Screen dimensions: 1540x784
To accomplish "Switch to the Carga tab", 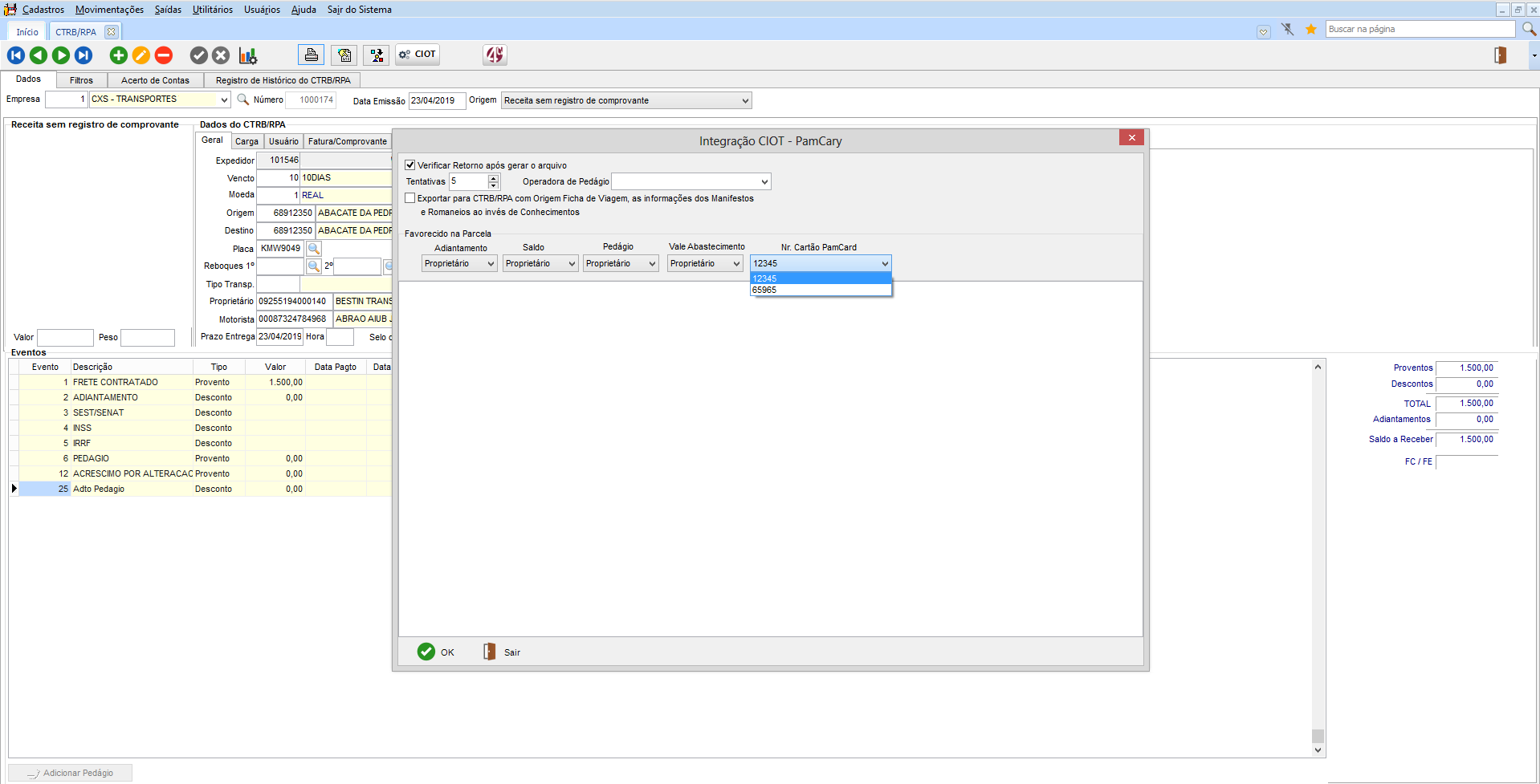I will coord(246,141).
